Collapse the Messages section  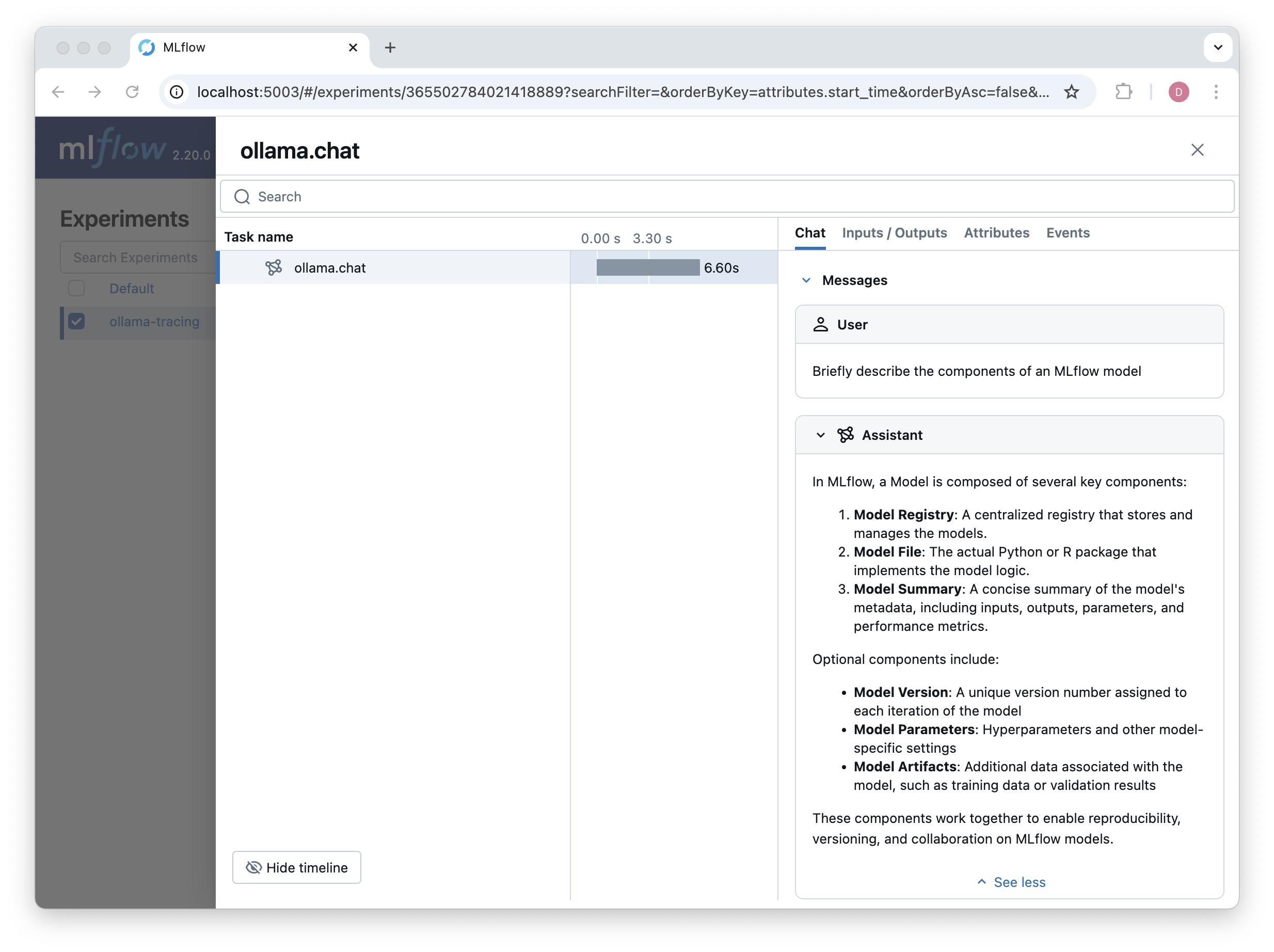click(806, 280)
